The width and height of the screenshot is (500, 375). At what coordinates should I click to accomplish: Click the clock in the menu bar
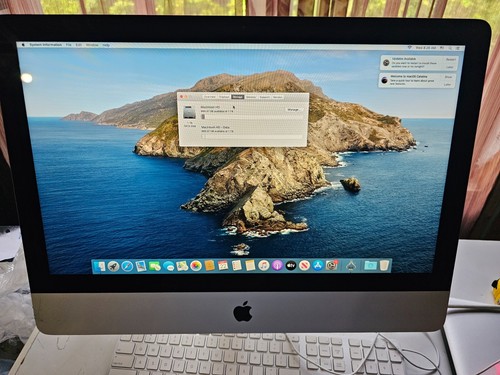426,48
